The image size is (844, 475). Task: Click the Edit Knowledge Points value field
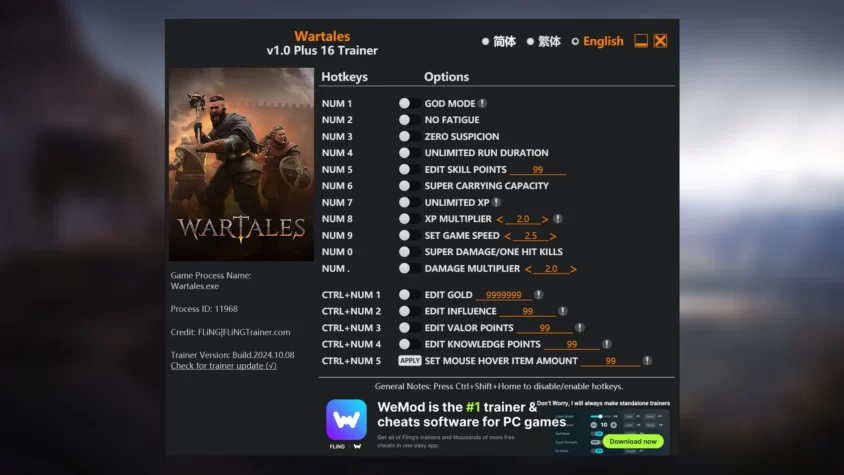tap(571, 344)
